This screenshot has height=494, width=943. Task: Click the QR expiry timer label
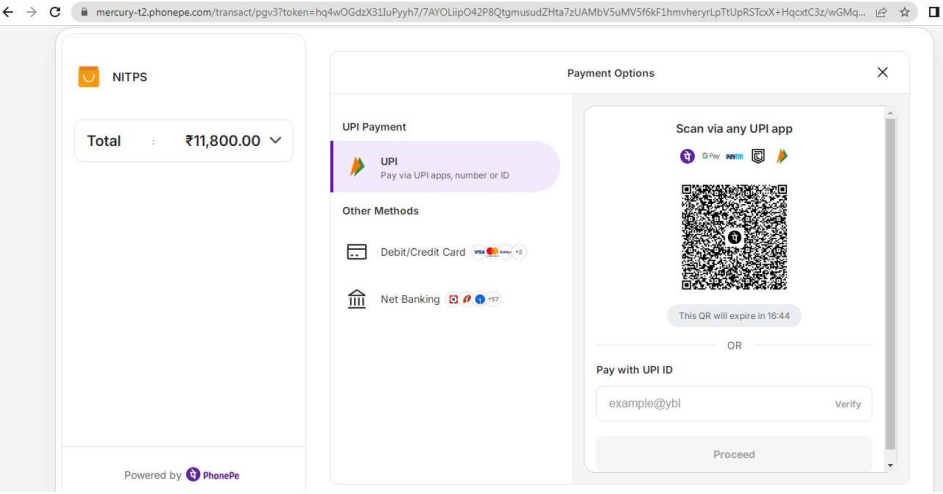coord(734,315)
